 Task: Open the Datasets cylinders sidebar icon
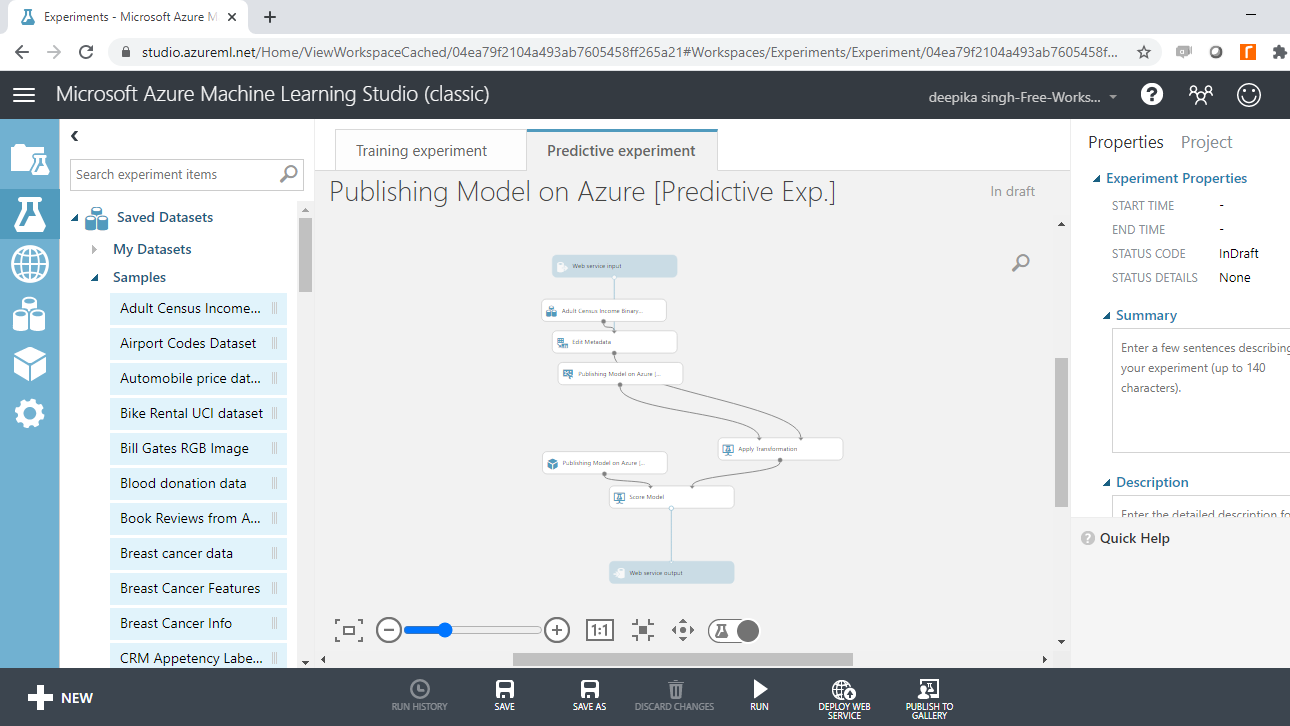(x=29, y=315)
